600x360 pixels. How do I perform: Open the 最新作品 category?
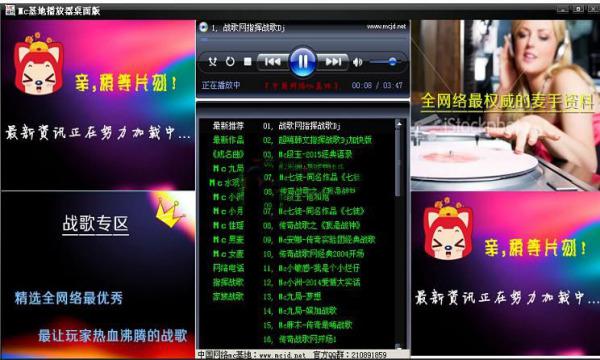pyautogui.click(x=228, y=140)
